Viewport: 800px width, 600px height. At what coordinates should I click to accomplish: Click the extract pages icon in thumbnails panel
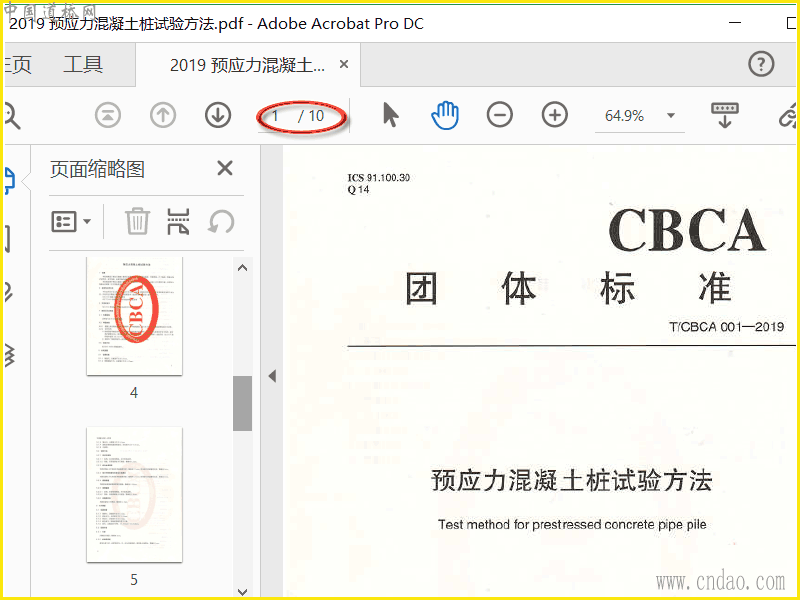point(179,221)
